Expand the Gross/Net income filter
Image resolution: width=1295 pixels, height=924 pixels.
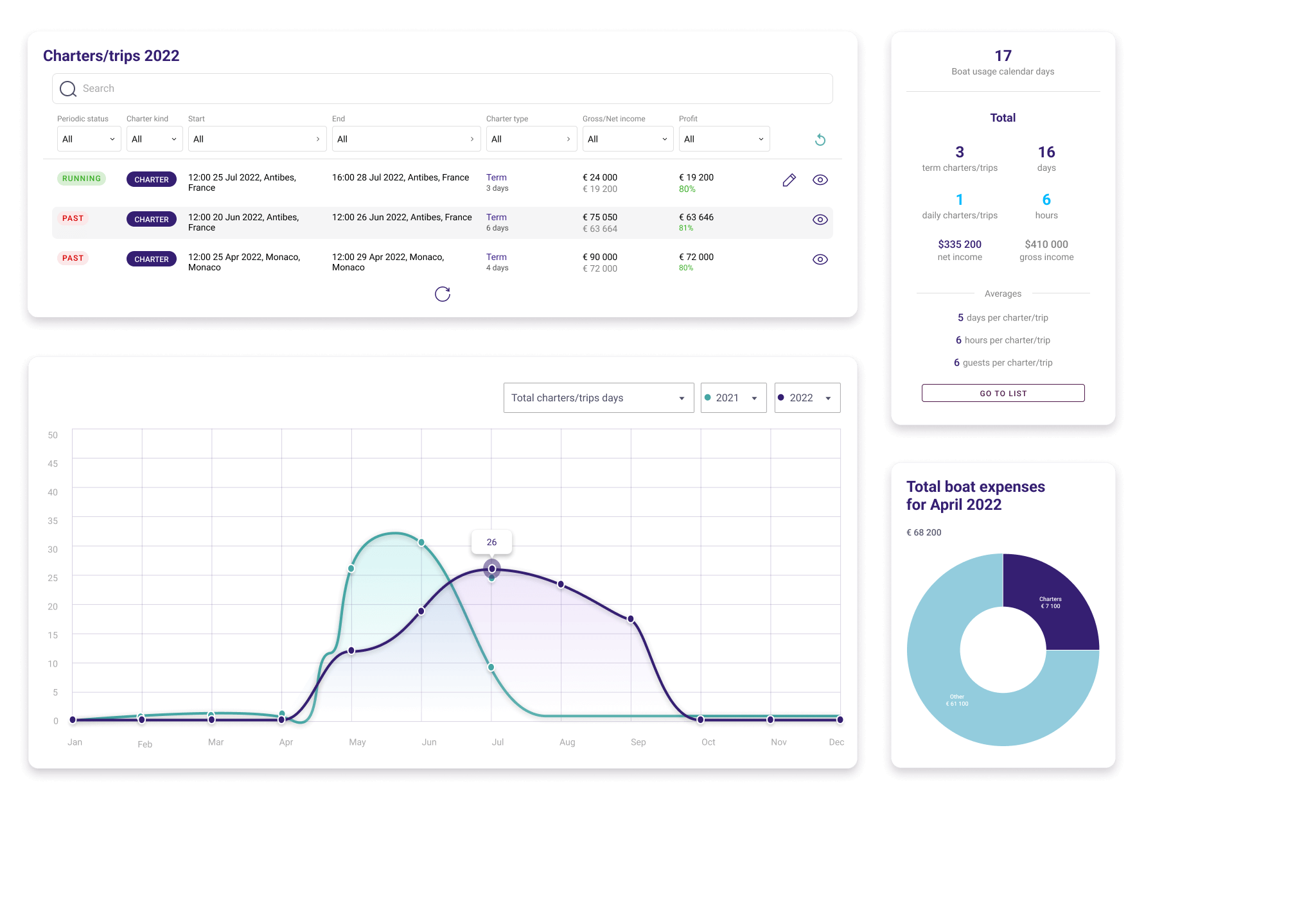click(628, 139)
